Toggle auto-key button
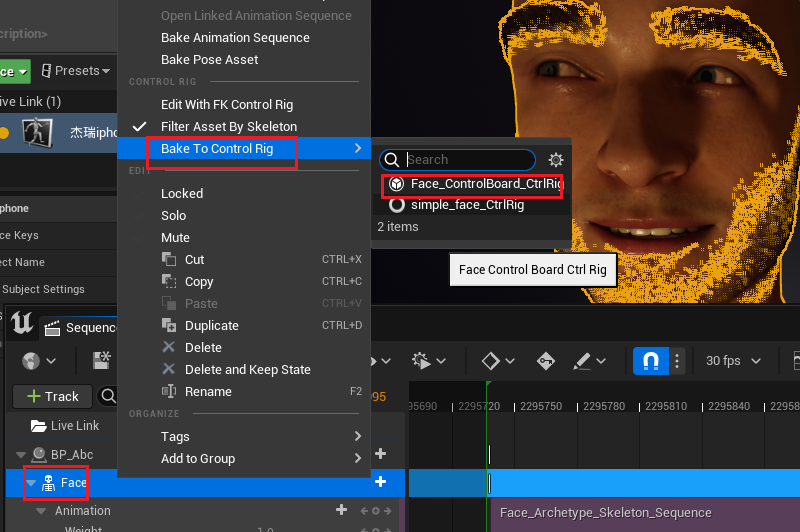Screen dimensions: 800x532 pos(545,361)
